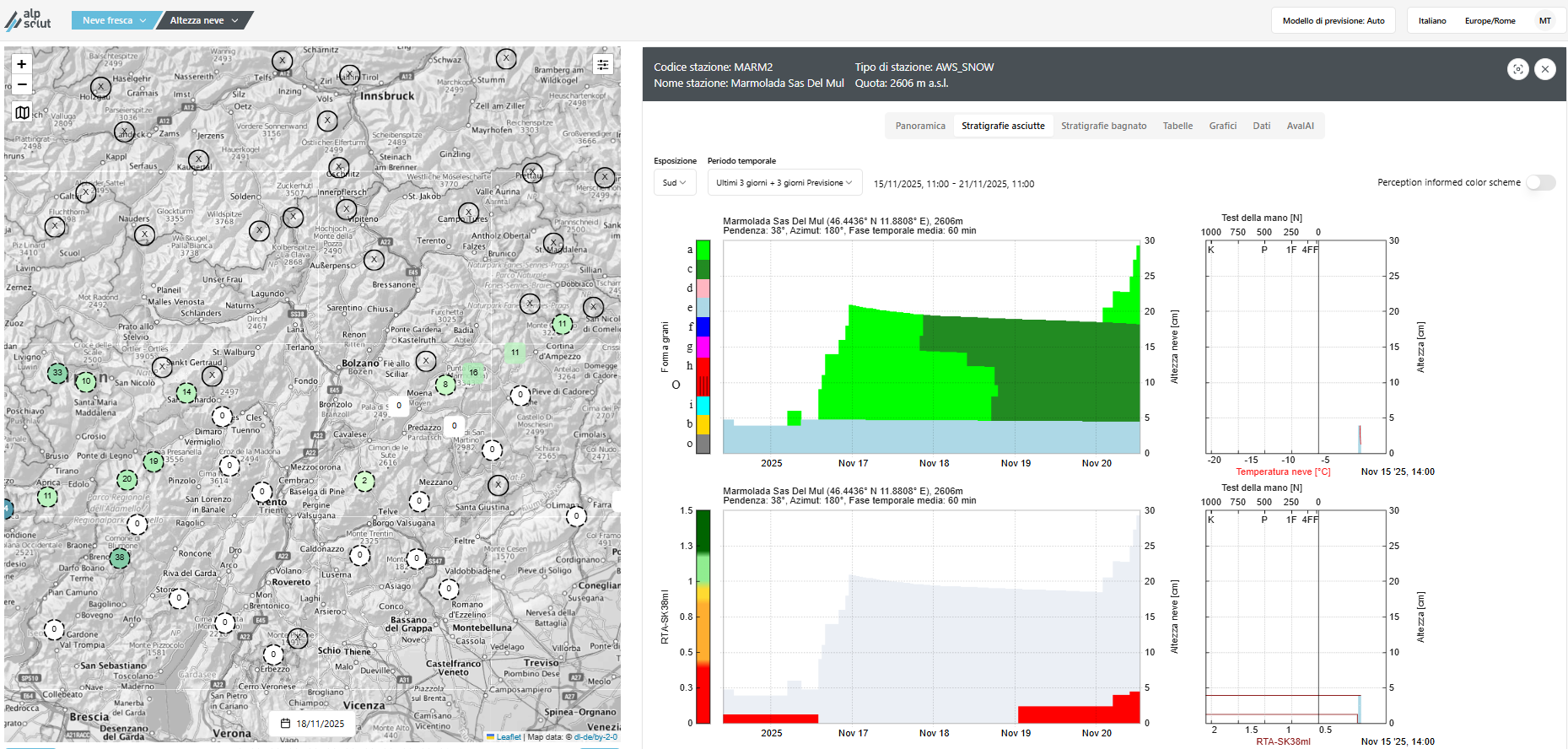Image resolution: width=1568 pixels, height=749 pixels.
Task: Click the 18/11/2025 date picker
Action: pyautogui.click(x=312, y=724)
